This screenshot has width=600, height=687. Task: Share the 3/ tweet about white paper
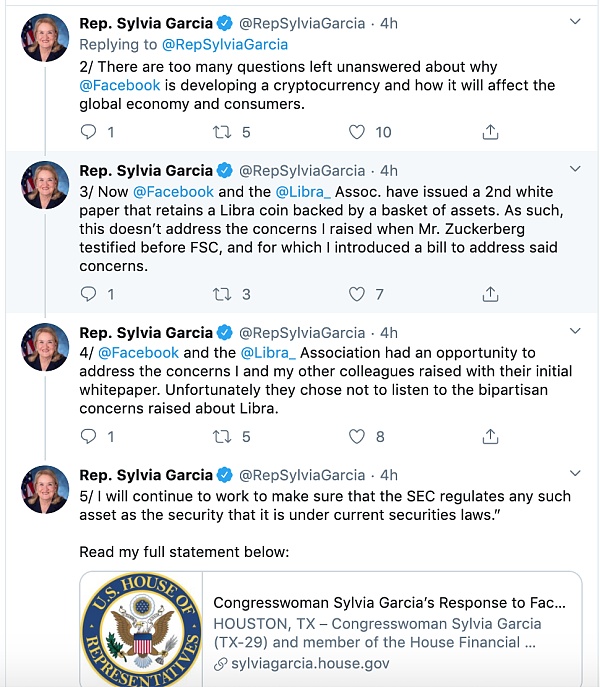click(490, 293)
